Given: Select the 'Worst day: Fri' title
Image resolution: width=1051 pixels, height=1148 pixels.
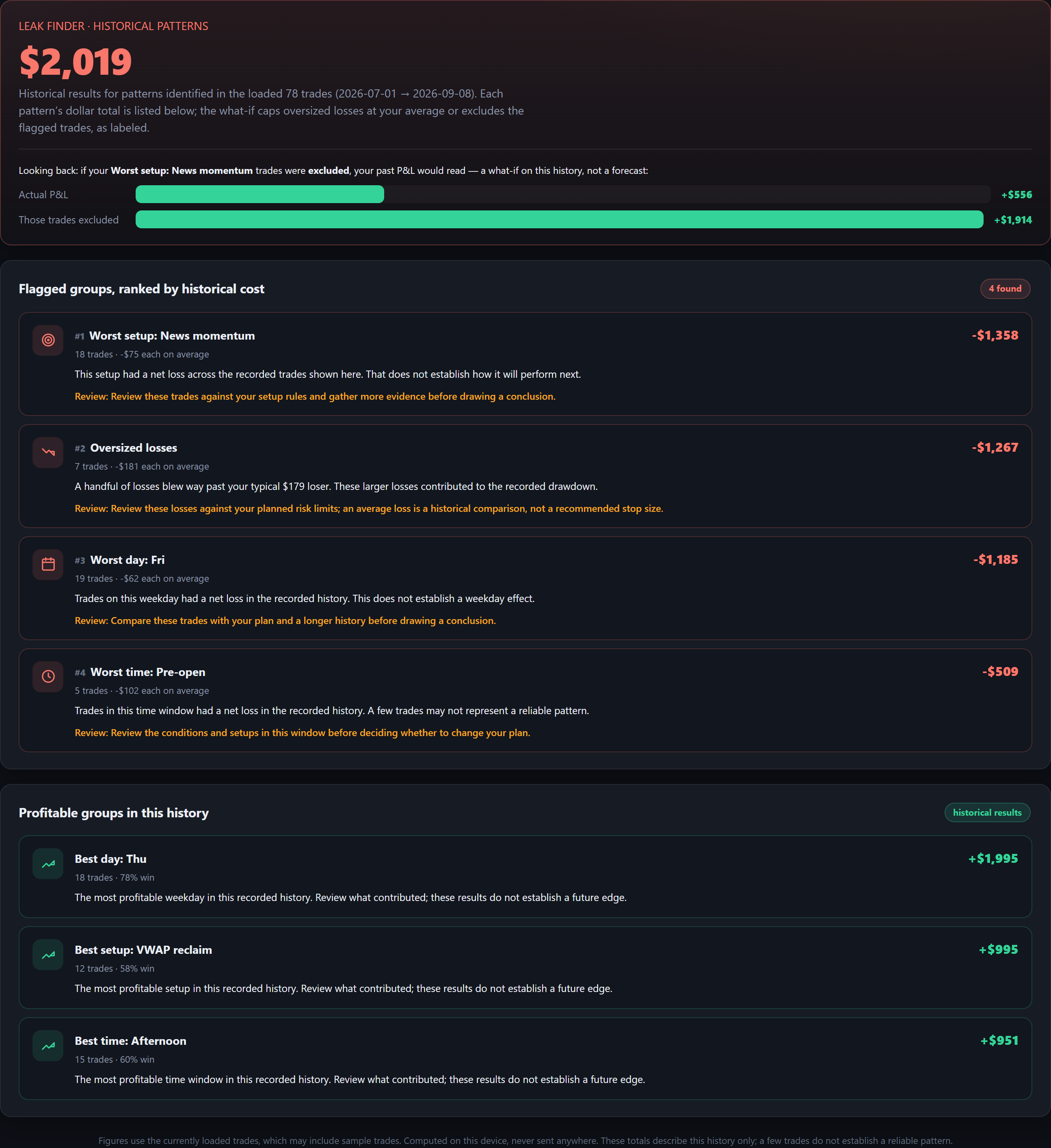Looking at the screenshot, I should pos(128,560).
